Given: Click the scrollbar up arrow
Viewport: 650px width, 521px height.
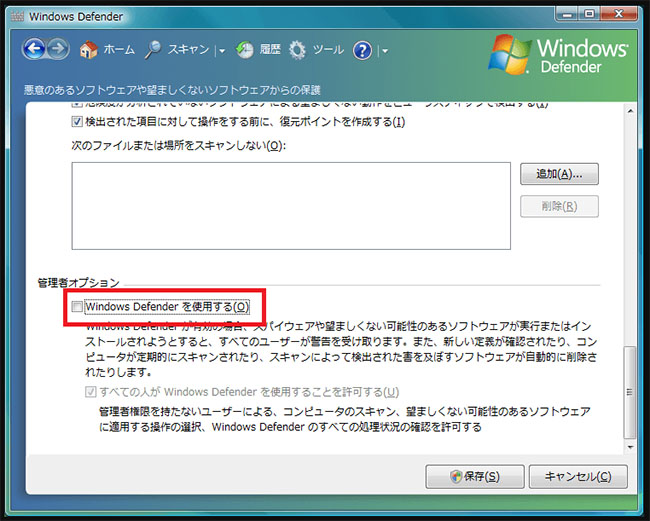Looking at the screenshot, I should tap(630, 111).
